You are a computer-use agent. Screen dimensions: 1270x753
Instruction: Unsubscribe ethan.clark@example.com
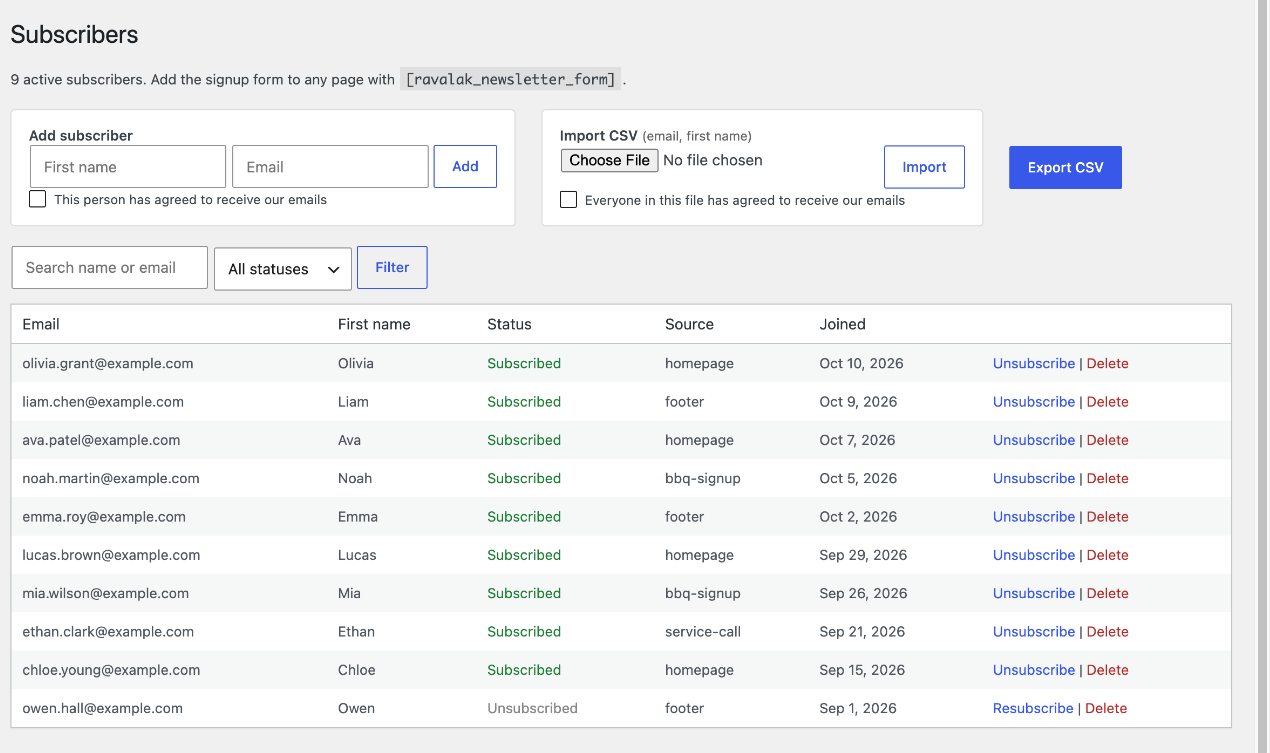click(x=1034, y=632)
